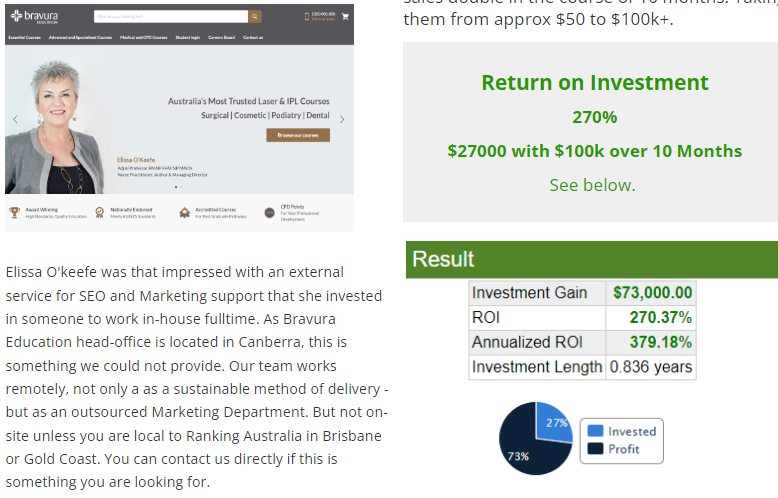Click the Accredited Courses badge icon
The height and width of the screenshot is (498, 778).
[185, 212]
